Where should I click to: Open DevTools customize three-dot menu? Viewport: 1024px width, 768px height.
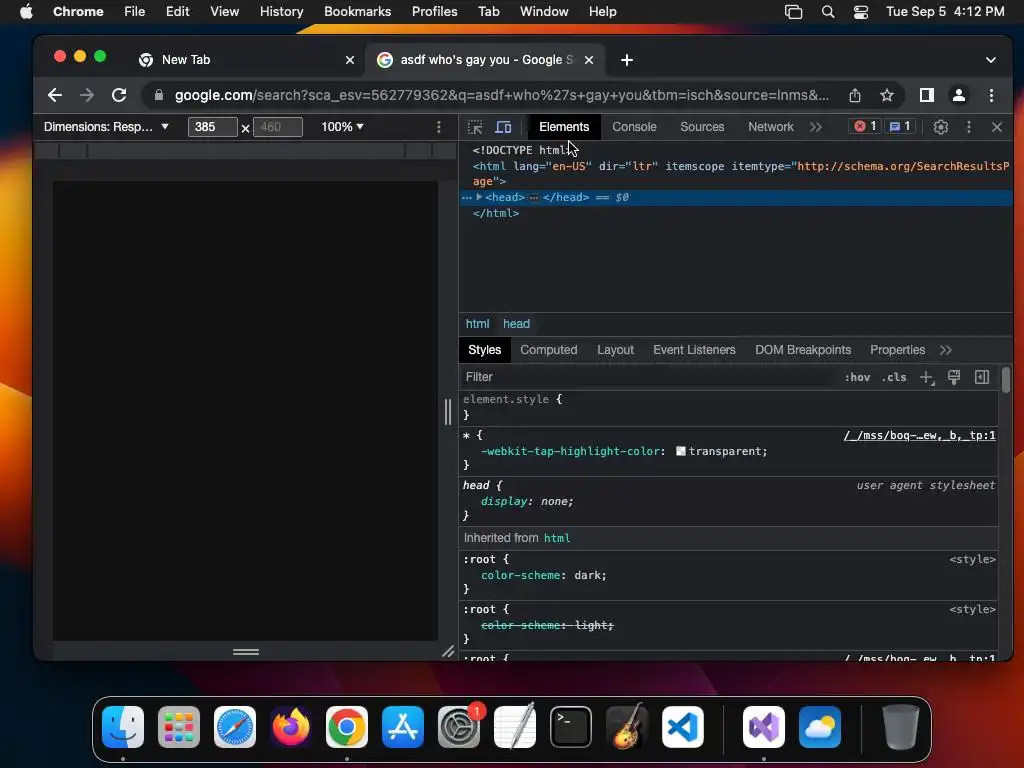point(969,127)
